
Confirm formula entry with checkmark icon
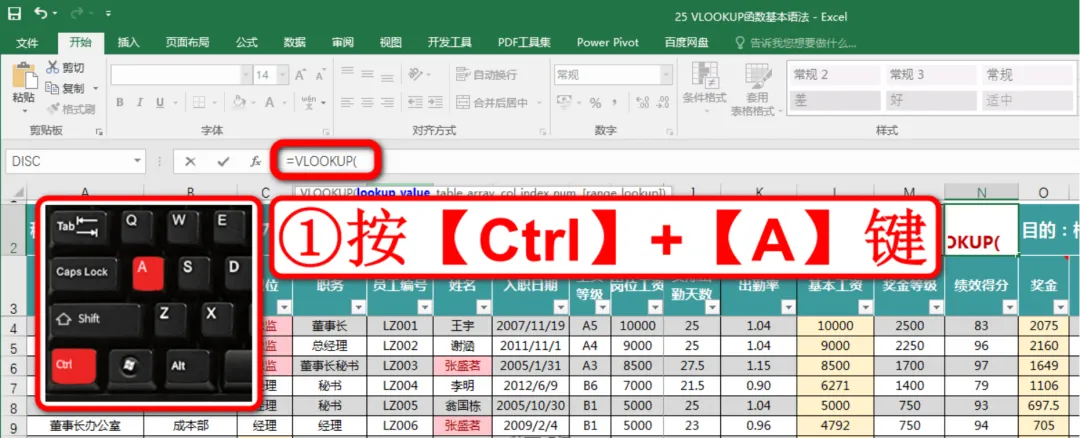click(x=222, y=162)
